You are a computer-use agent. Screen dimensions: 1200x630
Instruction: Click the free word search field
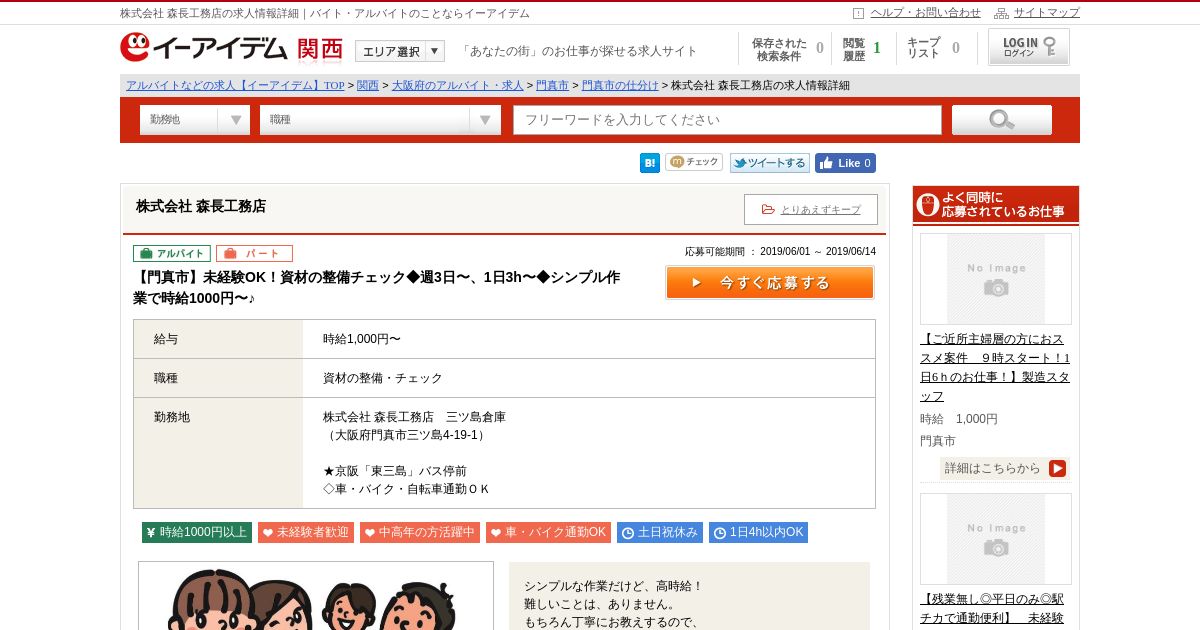(728, 120)
